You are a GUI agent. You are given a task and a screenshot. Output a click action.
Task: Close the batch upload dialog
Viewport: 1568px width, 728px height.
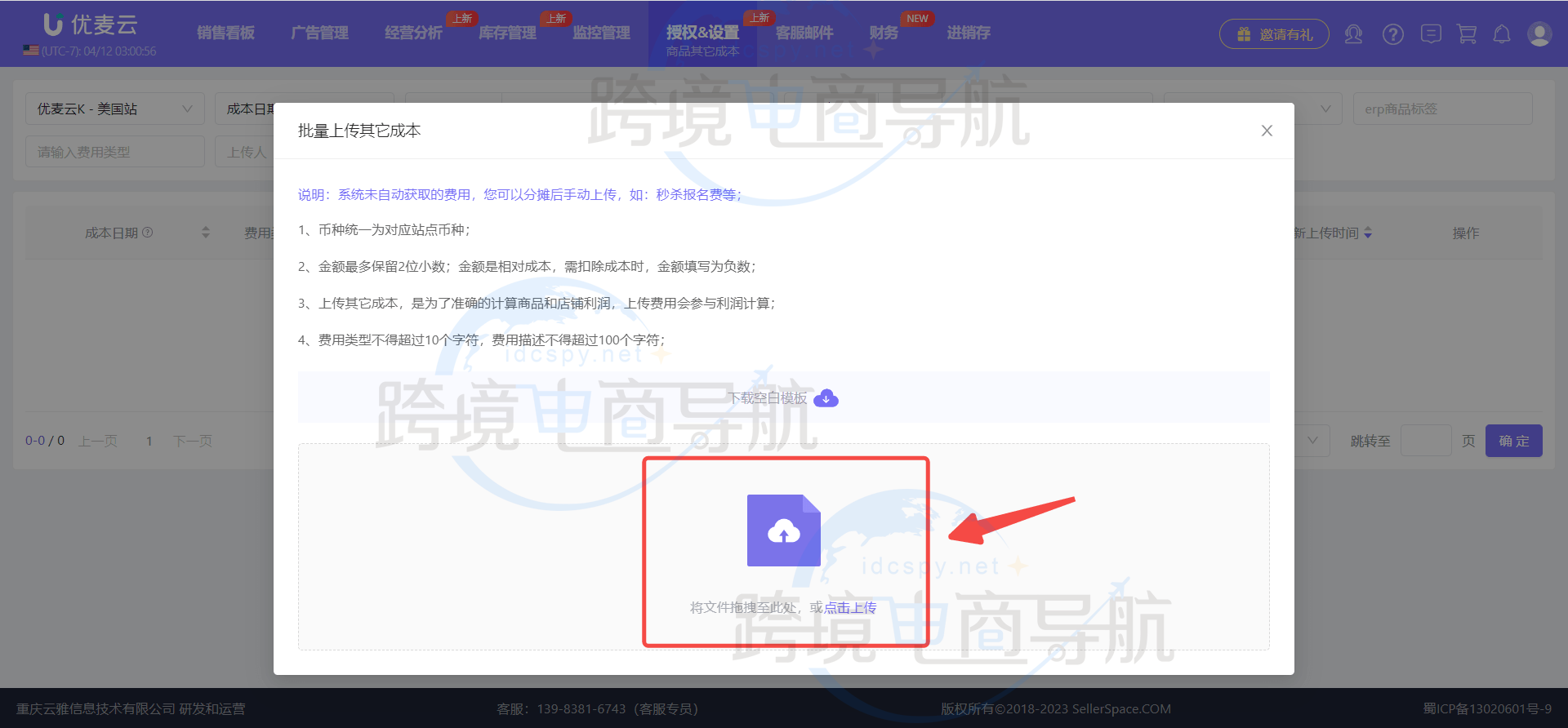(1267, 131)
